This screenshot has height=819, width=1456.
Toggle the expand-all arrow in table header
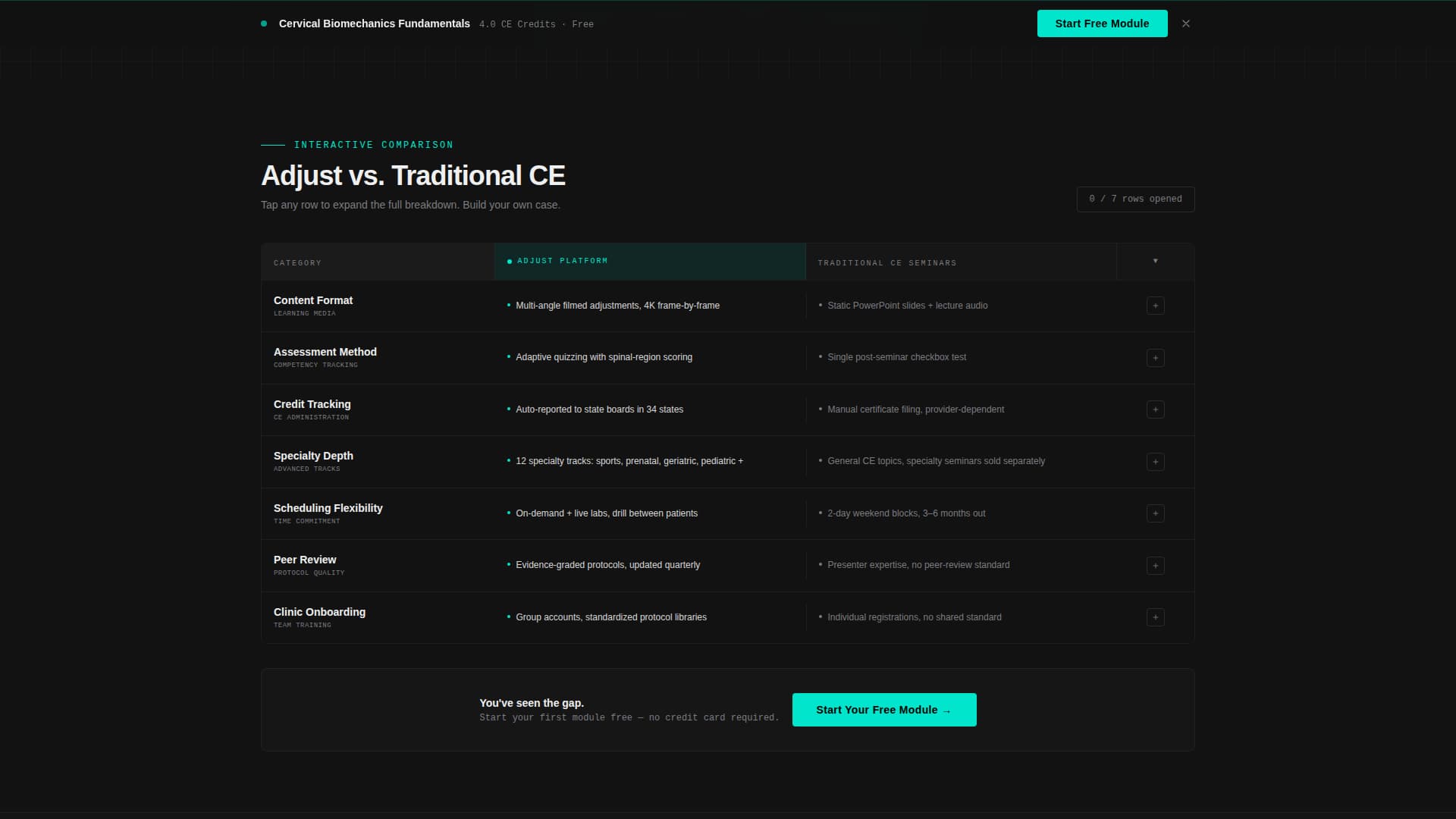(x=1155, y=261)
